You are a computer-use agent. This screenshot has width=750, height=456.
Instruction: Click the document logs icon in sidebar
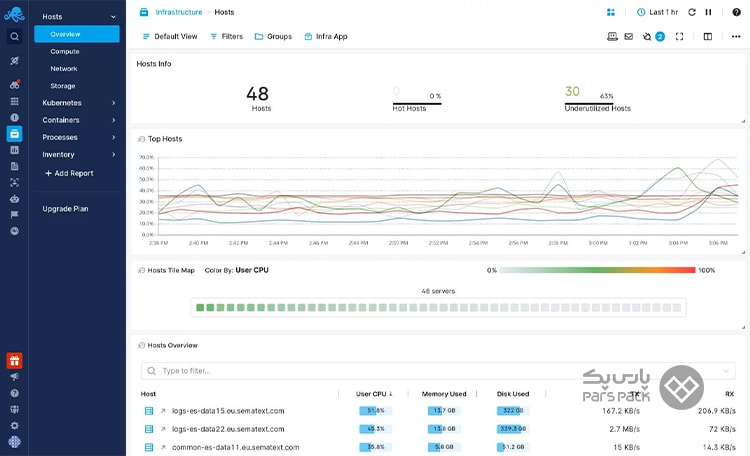pos(14,167)
